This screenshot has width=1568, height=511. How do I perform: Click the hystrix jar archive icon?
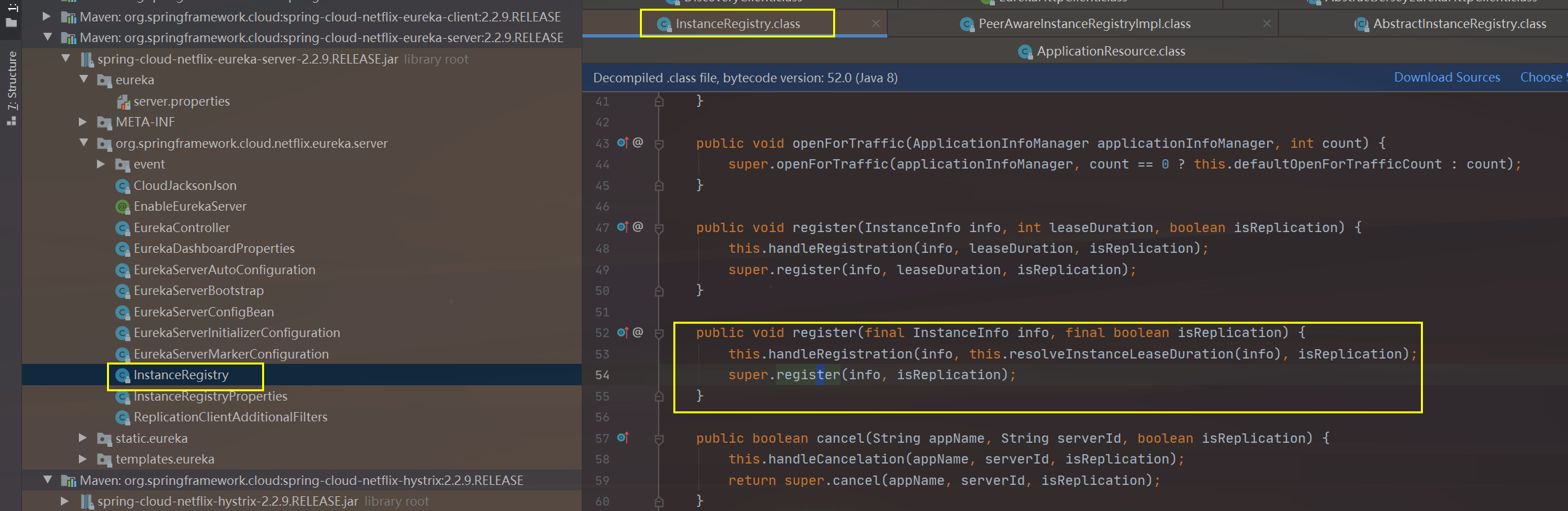87,502
